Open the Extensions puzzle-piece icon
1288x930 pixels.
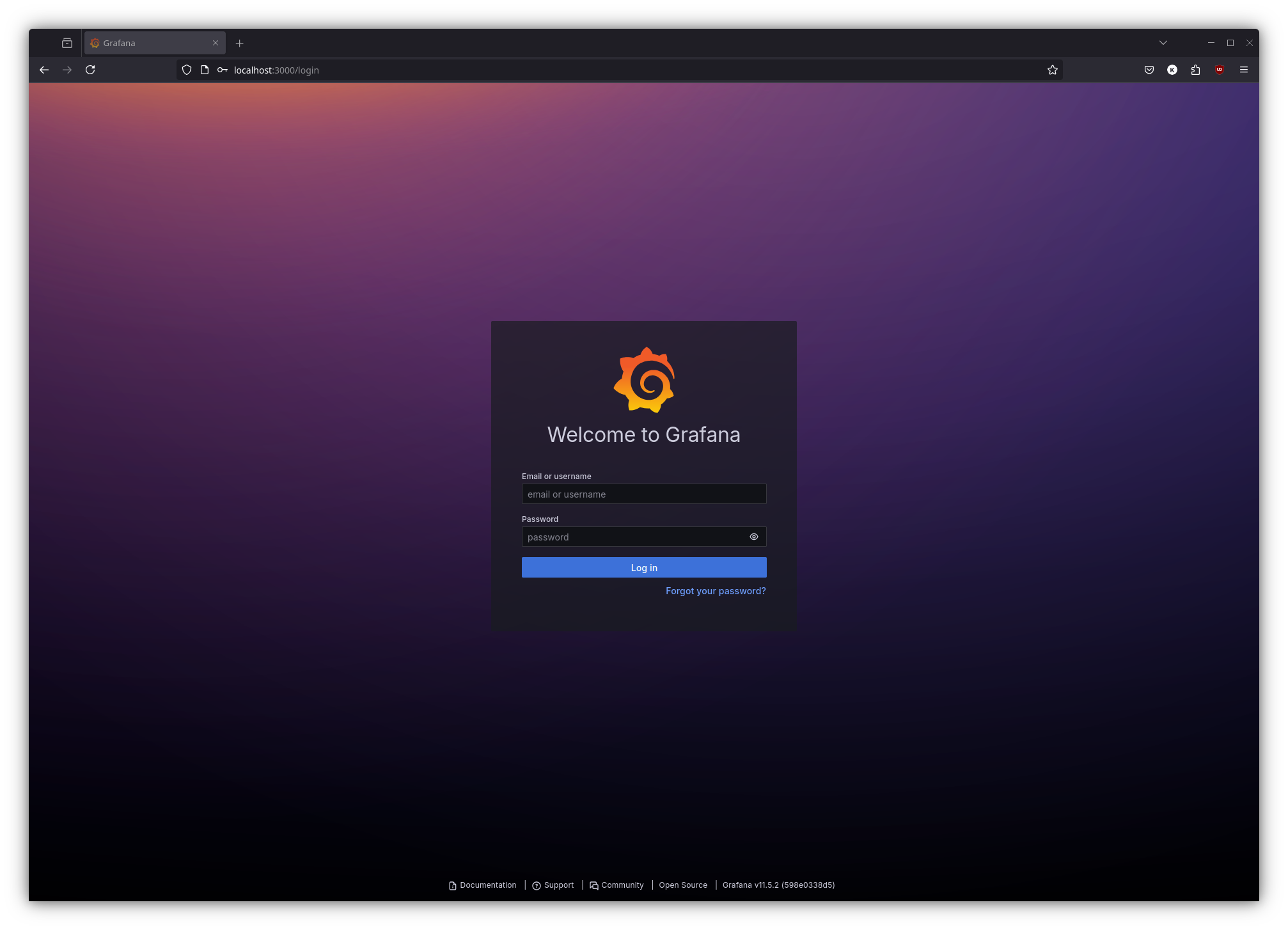1195,70
